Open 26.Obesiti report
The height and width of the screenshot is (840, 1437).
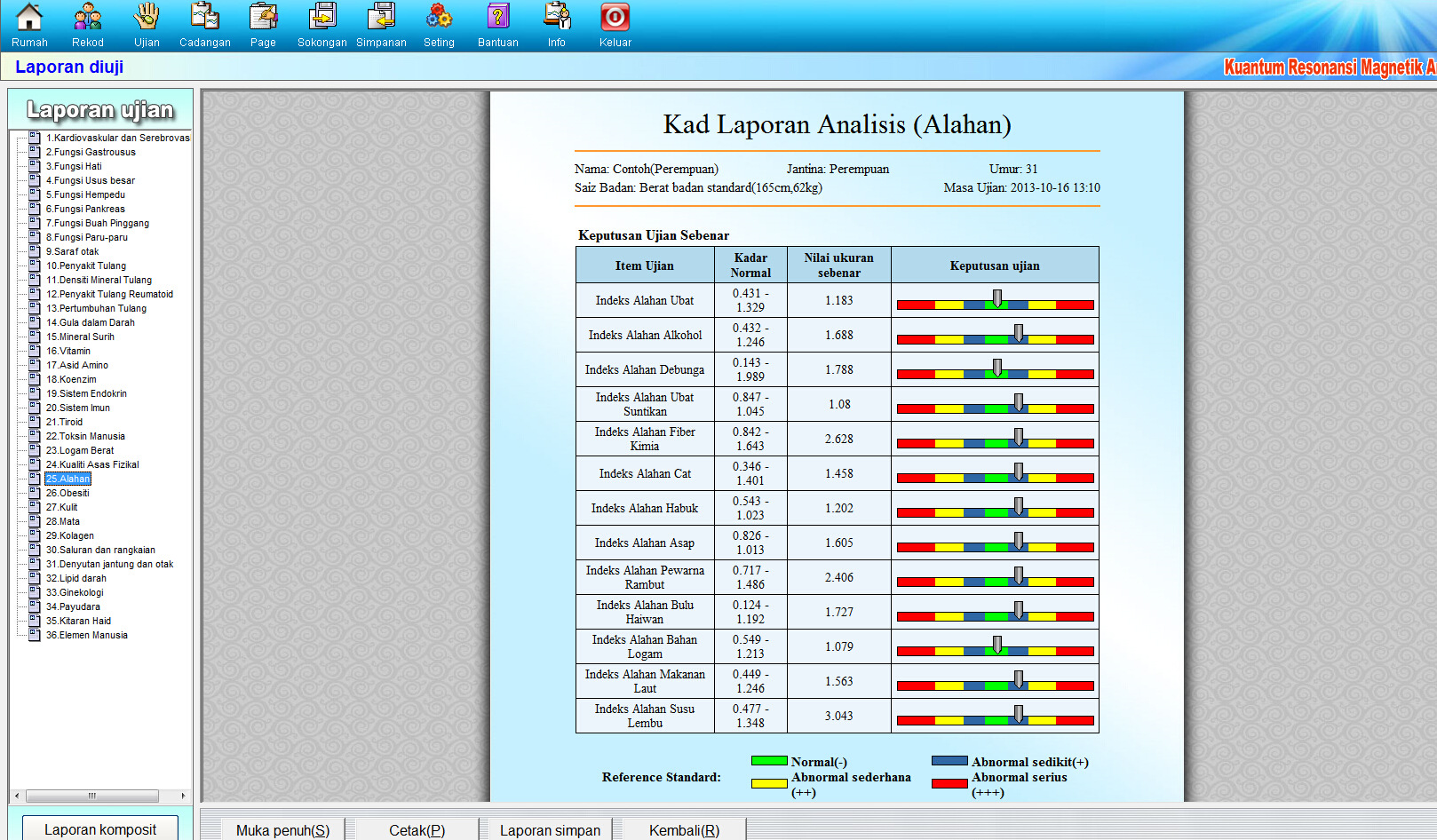pyautogui.click(x=67, y=493)
